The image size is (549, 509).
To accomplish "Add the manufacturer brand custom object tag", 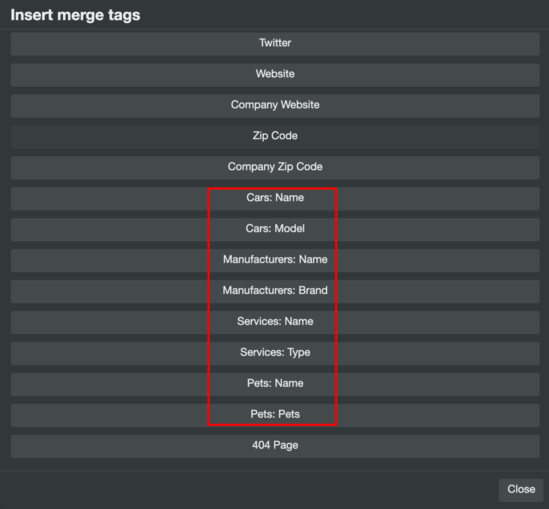I will (275, 291).
